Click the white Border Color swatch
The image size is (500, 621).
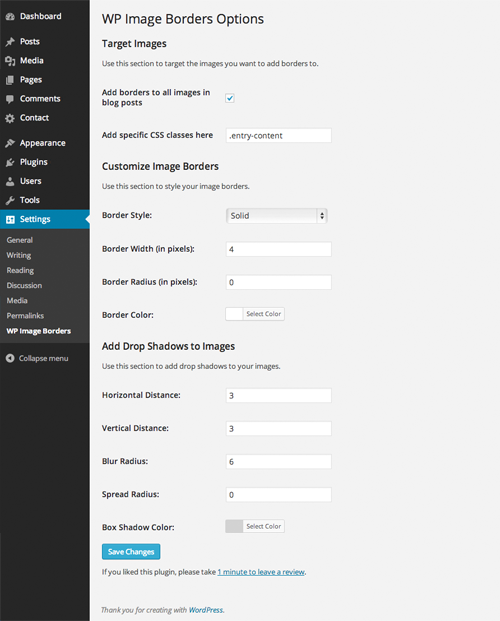234,314
